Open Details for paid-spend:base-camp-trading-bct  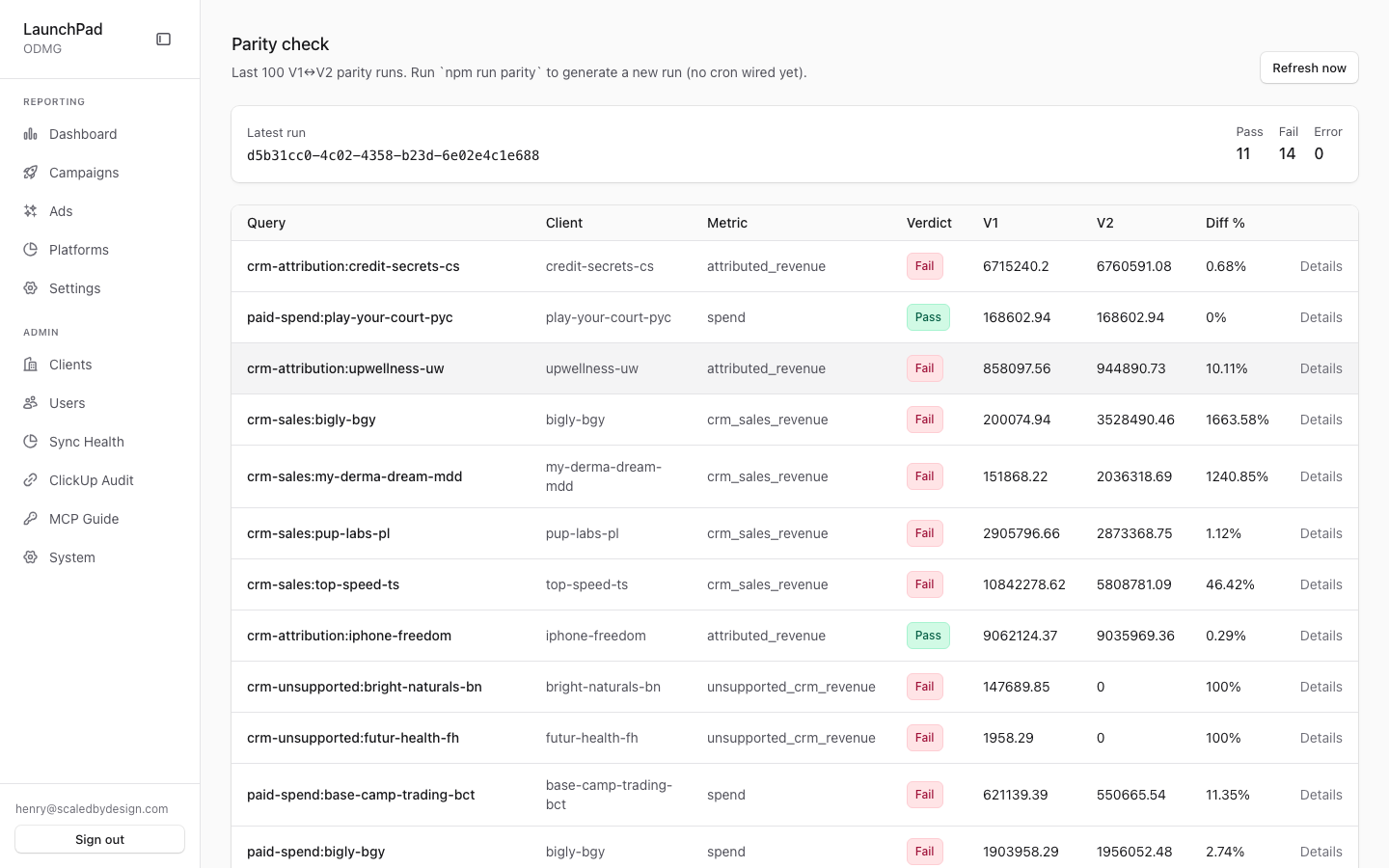pos(1321,795)
